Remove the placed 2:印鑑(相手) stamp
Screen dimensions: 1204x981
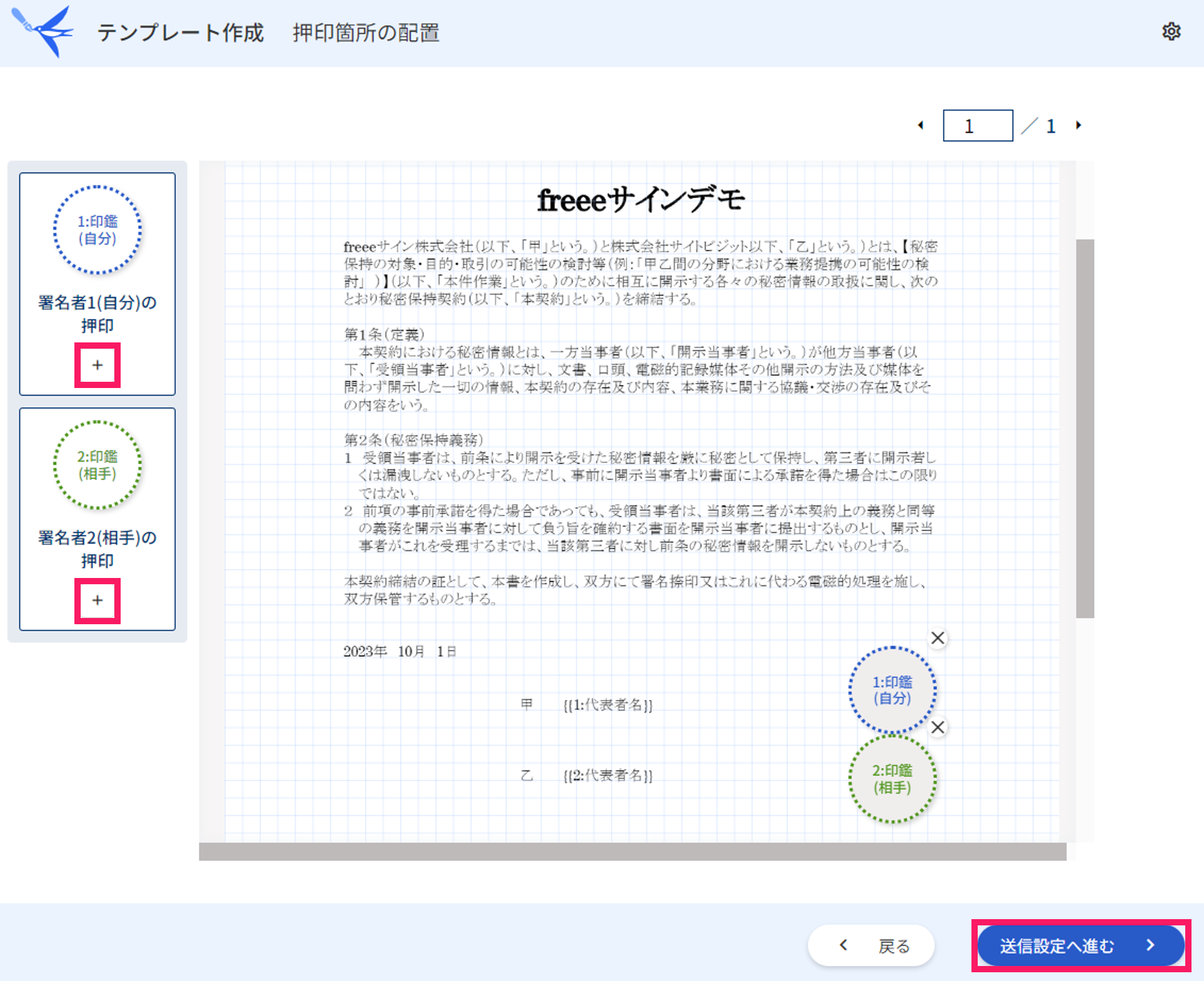click(x=938, y=727)
